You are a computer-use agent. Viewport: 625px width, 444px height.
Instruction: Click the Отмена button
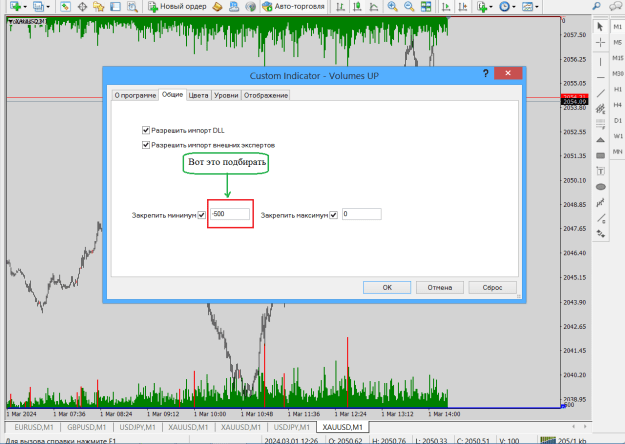440,287
